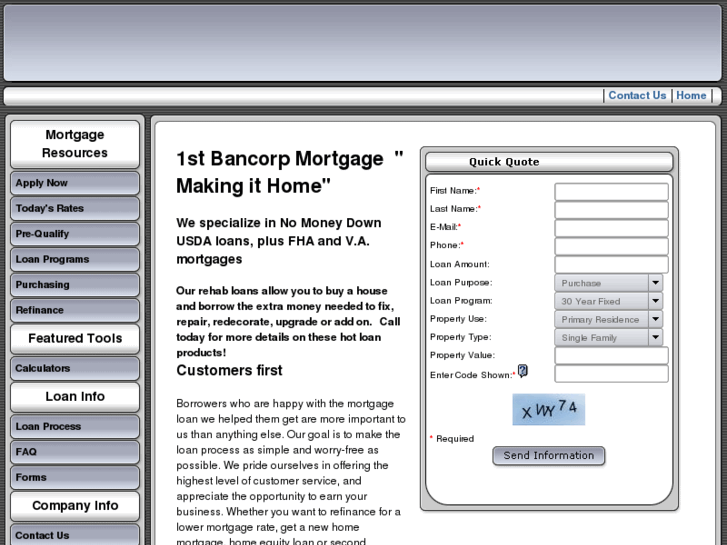Viewport: 727px width, 545px height.
Task: Click the Quick Quote form header
Action: pos(549,162)
